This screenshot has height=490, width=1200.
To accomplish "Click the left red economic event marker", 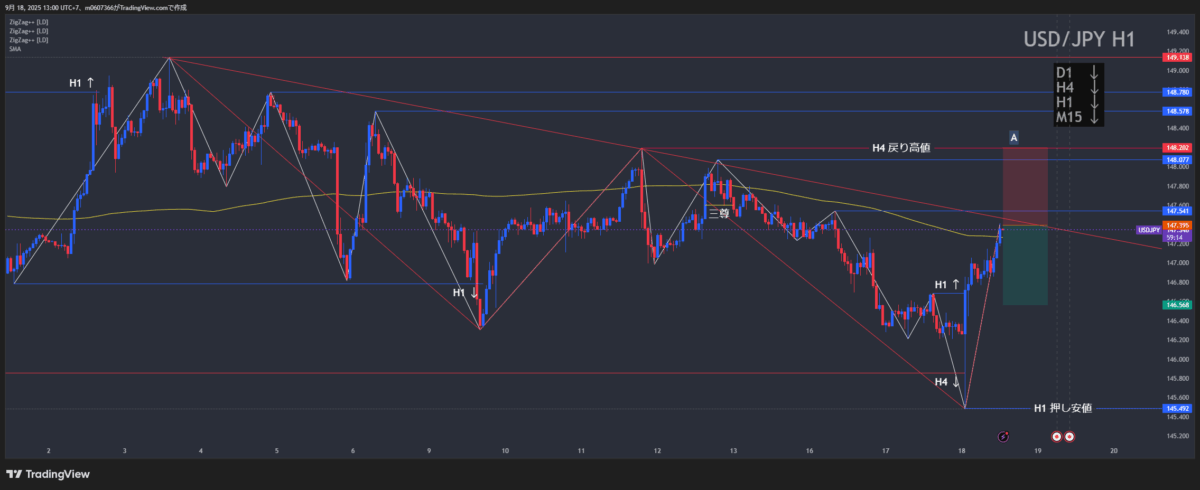I will coord(1056,437).
